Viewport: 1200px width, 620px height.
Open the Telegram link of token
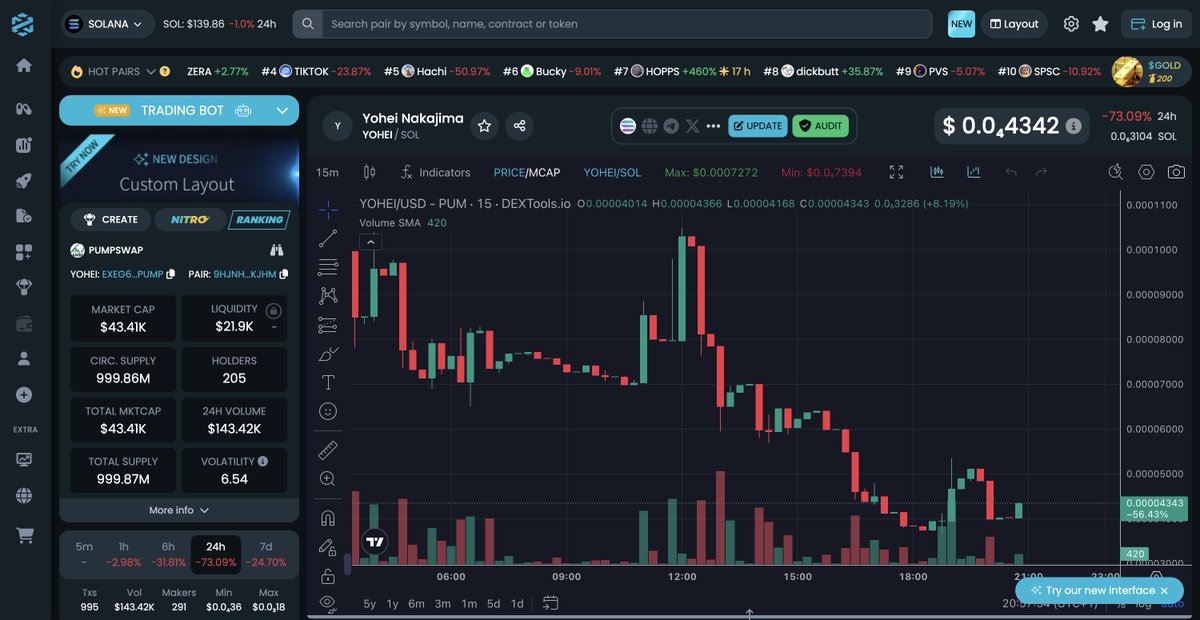(670, 126)
